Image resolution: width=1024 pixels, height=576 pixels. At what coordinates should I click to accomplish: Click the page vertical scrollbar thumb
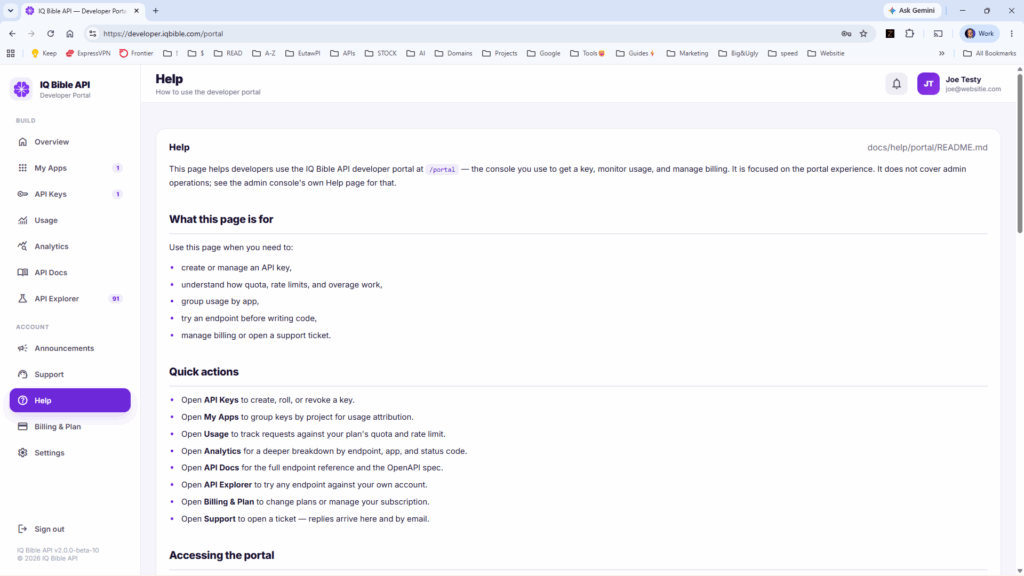(x=1019, y=153)
